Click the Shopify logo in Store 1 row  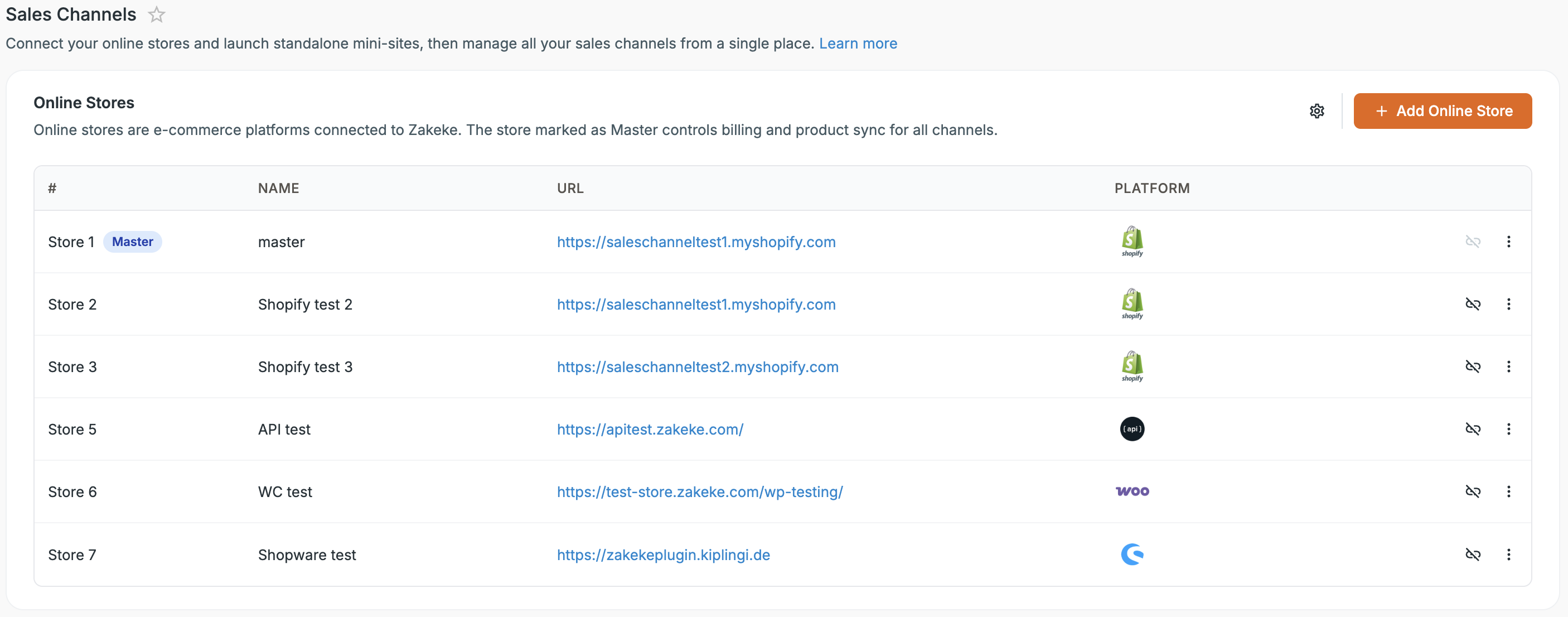coord(1132,241)
